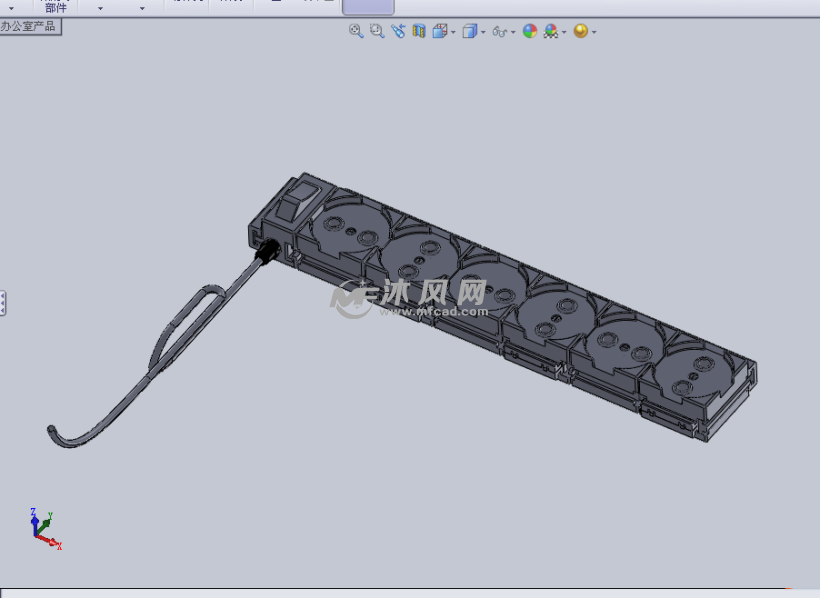Open the View Orientation dropdown arrow
The width and height of the screenshot is (820, 598).
[x=453, y=32]
